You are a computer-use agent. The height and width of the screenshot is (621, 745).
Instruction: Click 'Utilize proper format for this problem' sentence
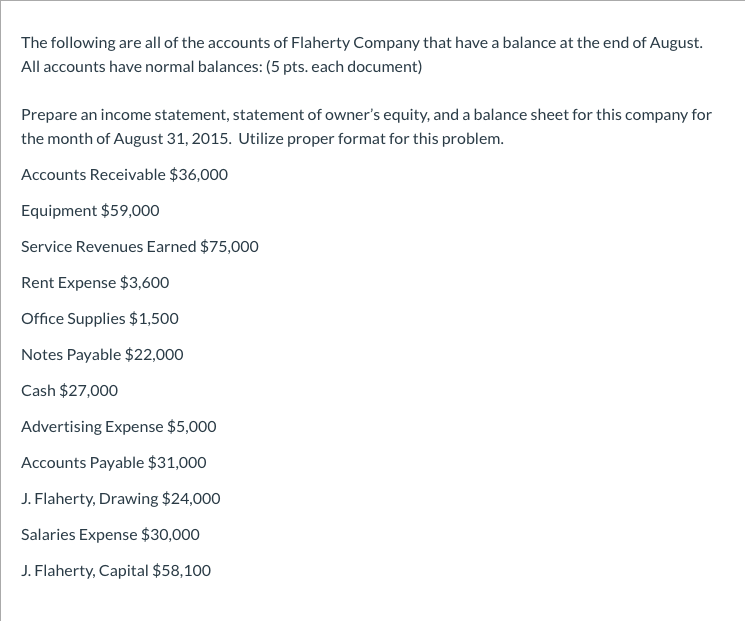[x=371, y=139]
